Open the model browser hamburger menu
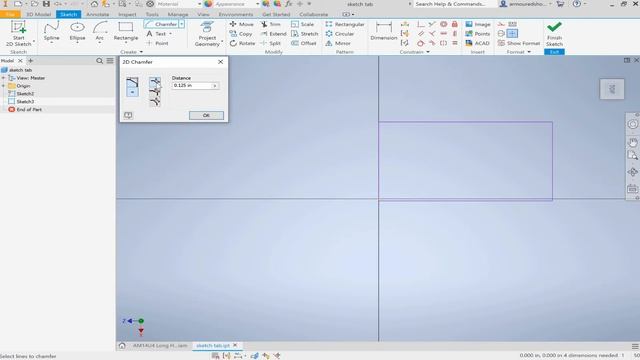 point(110,61)
